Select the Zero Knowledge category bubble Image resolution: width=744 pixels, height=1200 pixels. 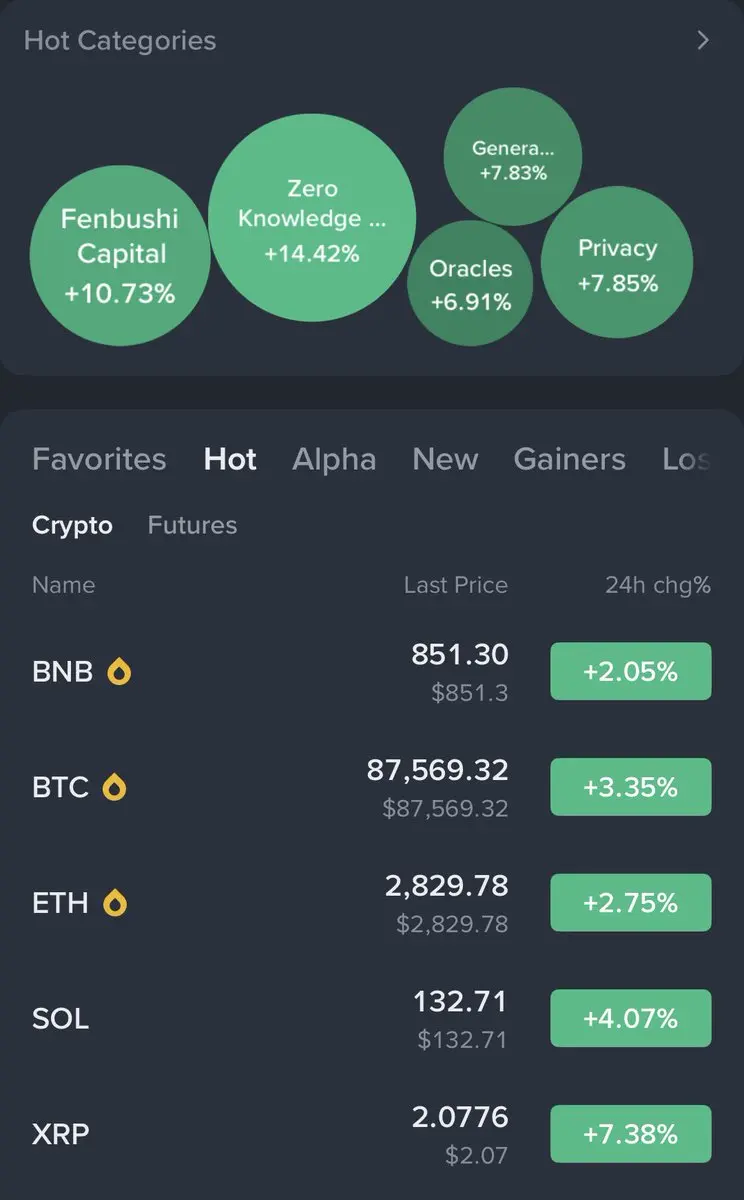pyautogui.click(x=311, y=219)
